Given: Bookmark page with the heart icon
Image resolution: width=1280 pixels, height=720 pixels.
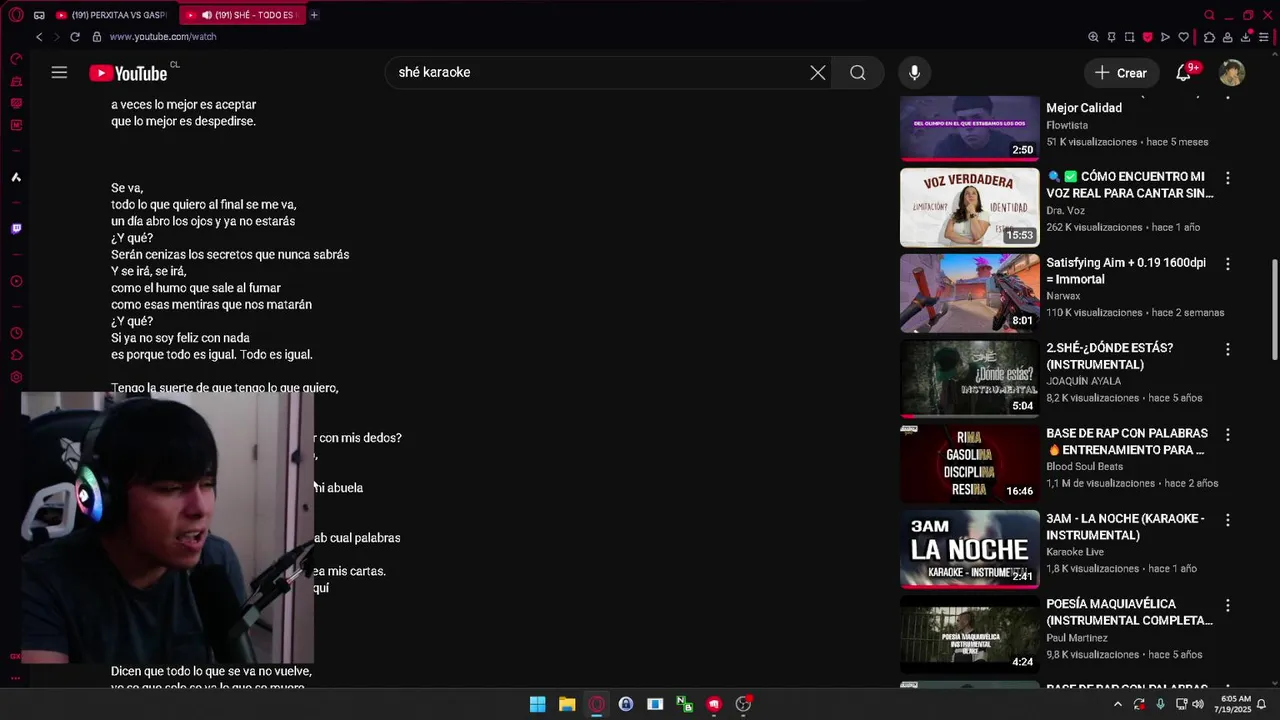Looking at the screenshot, I should (1183, 37).
